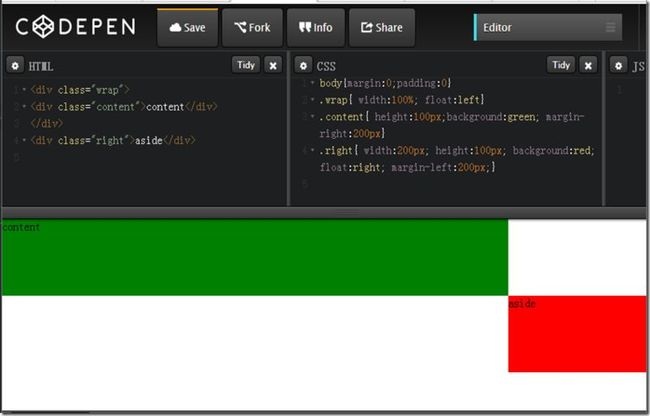Viewport: 650px width, 416px height.
Task: Close the HTML panel
Action: [x=273, y=65]
